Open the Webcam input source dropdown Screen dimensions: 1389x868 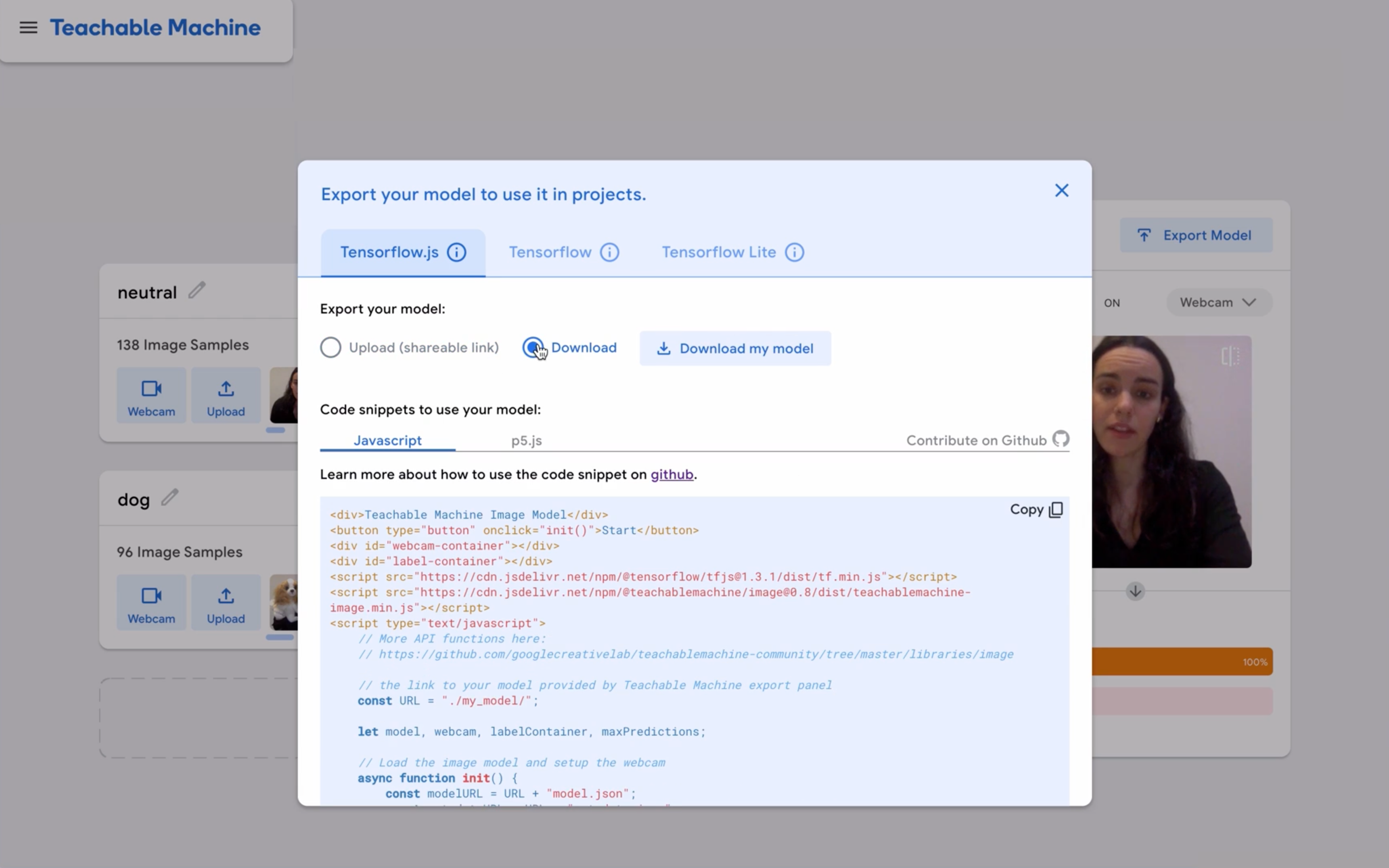pyautogui.click(x=1218, y=303)
